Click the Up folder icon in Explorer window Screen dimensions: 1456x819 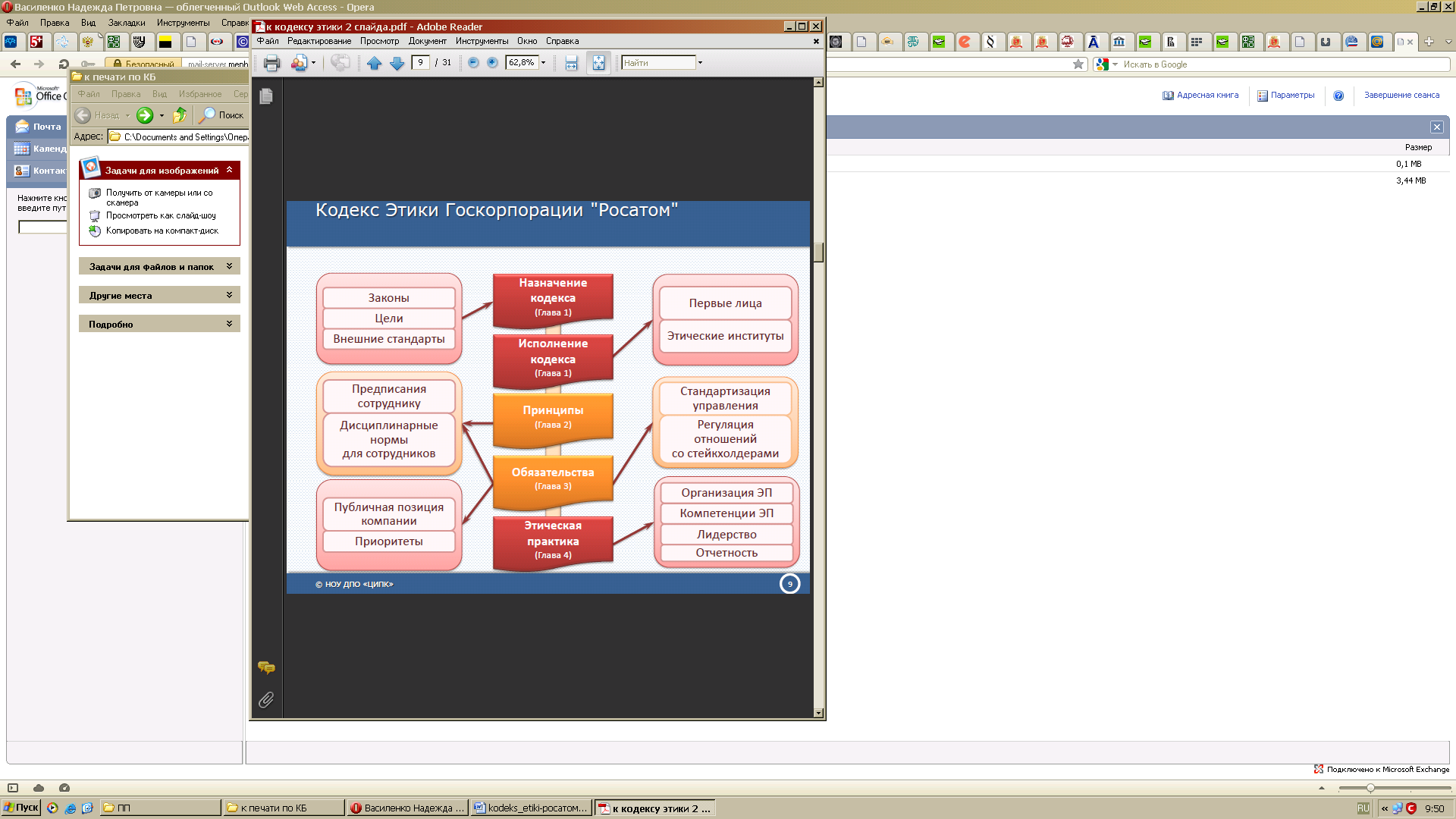(x=180, y=115)
